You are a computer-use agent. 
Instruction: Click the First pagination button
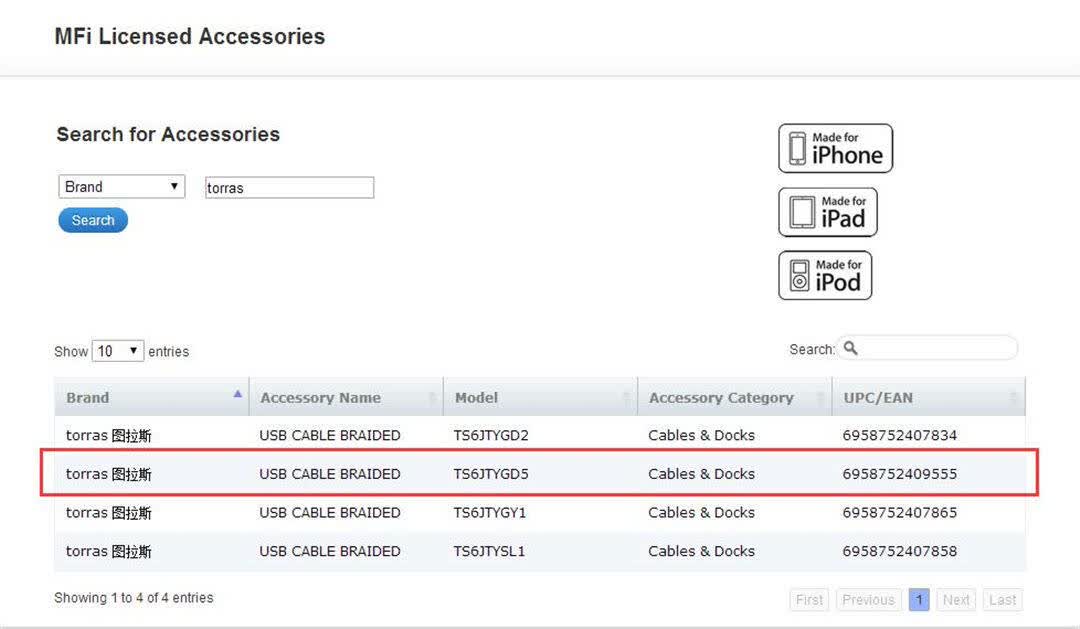click(x=809, y=600)
